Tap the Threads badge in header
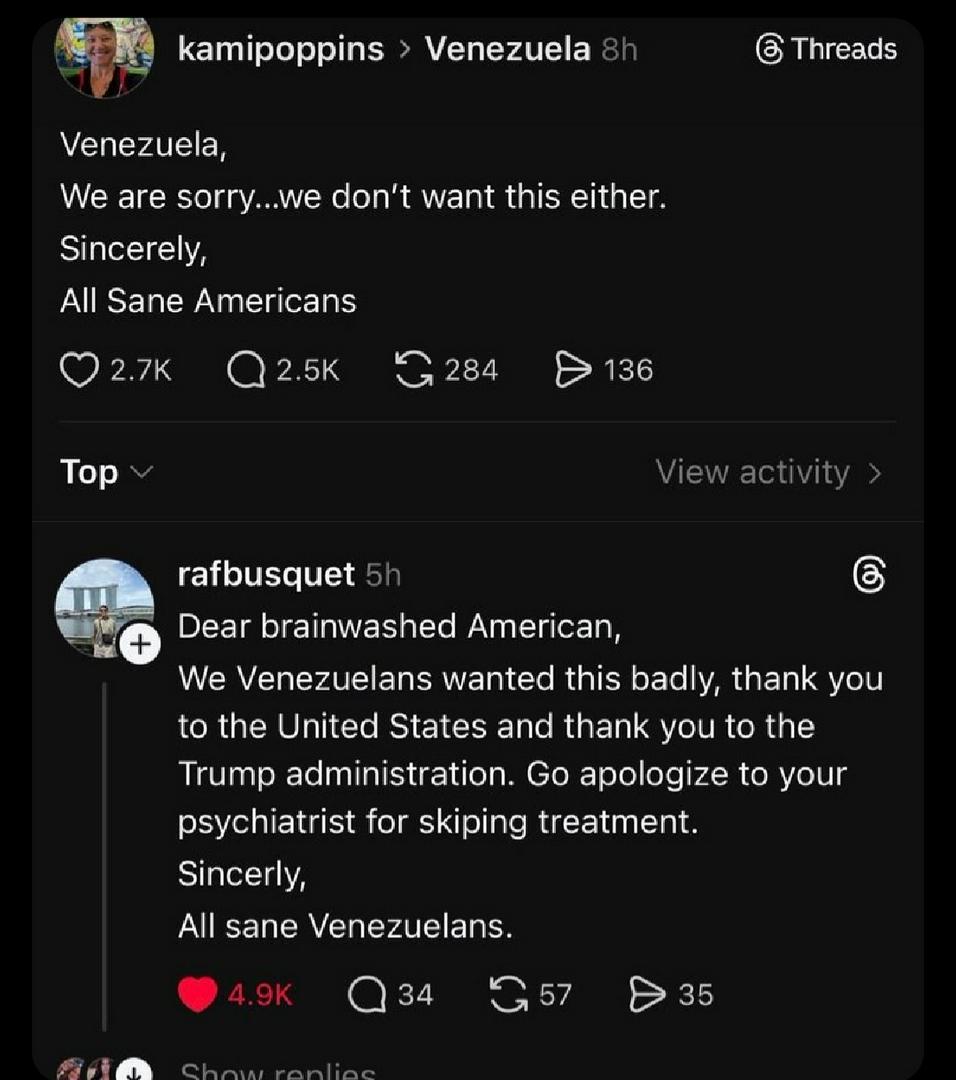956x1080 pixels. [827, 49]
